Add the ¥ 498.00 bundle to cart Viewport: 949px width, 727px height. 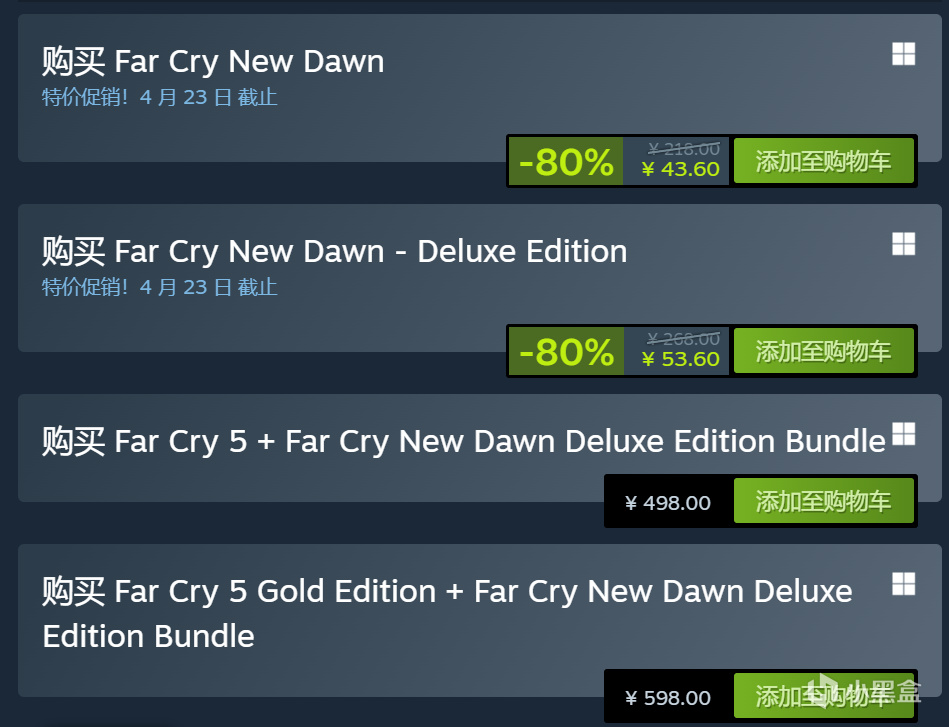[823, 501]
